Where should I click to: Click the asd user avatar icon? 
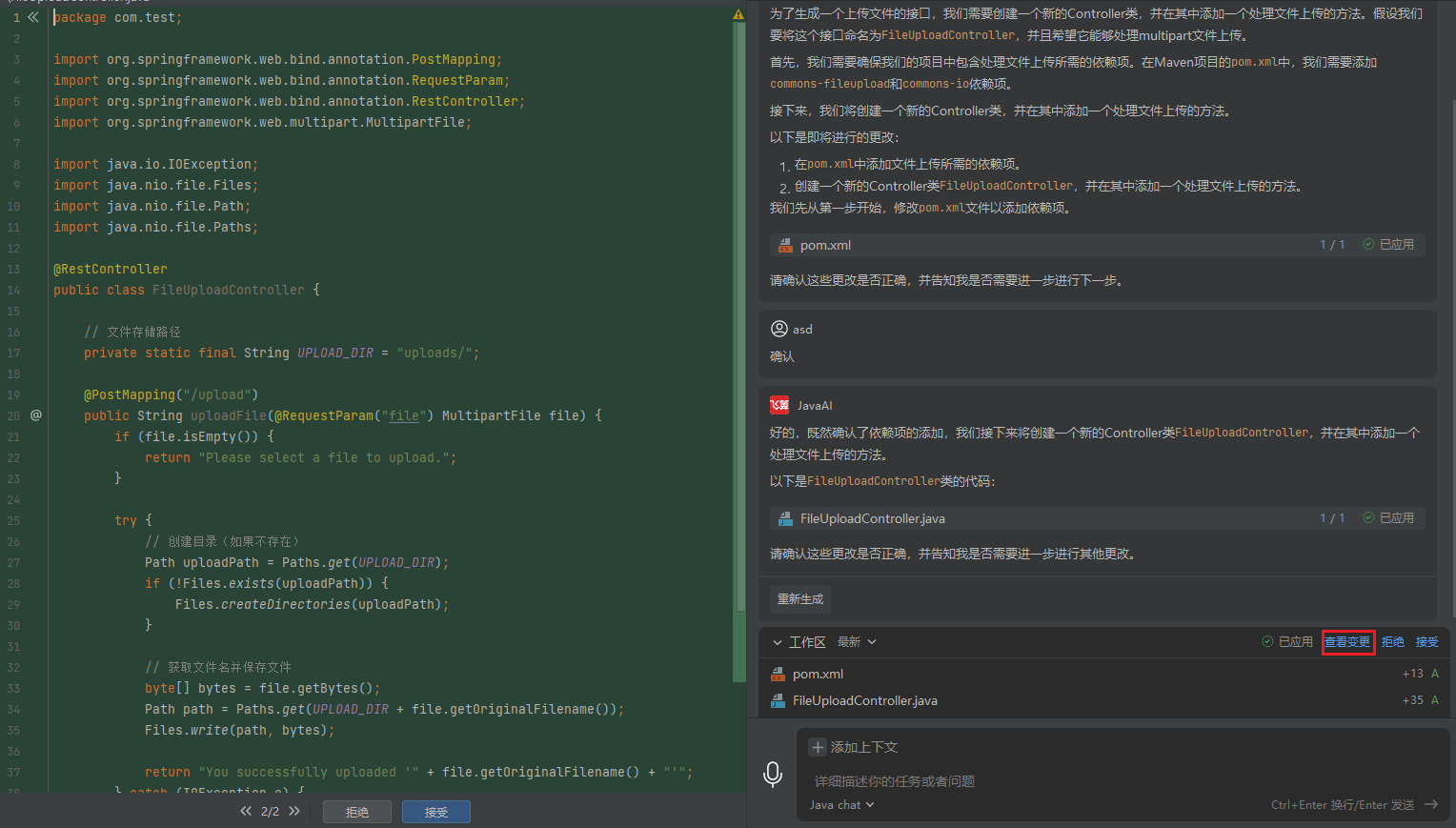tap(779, 329)
